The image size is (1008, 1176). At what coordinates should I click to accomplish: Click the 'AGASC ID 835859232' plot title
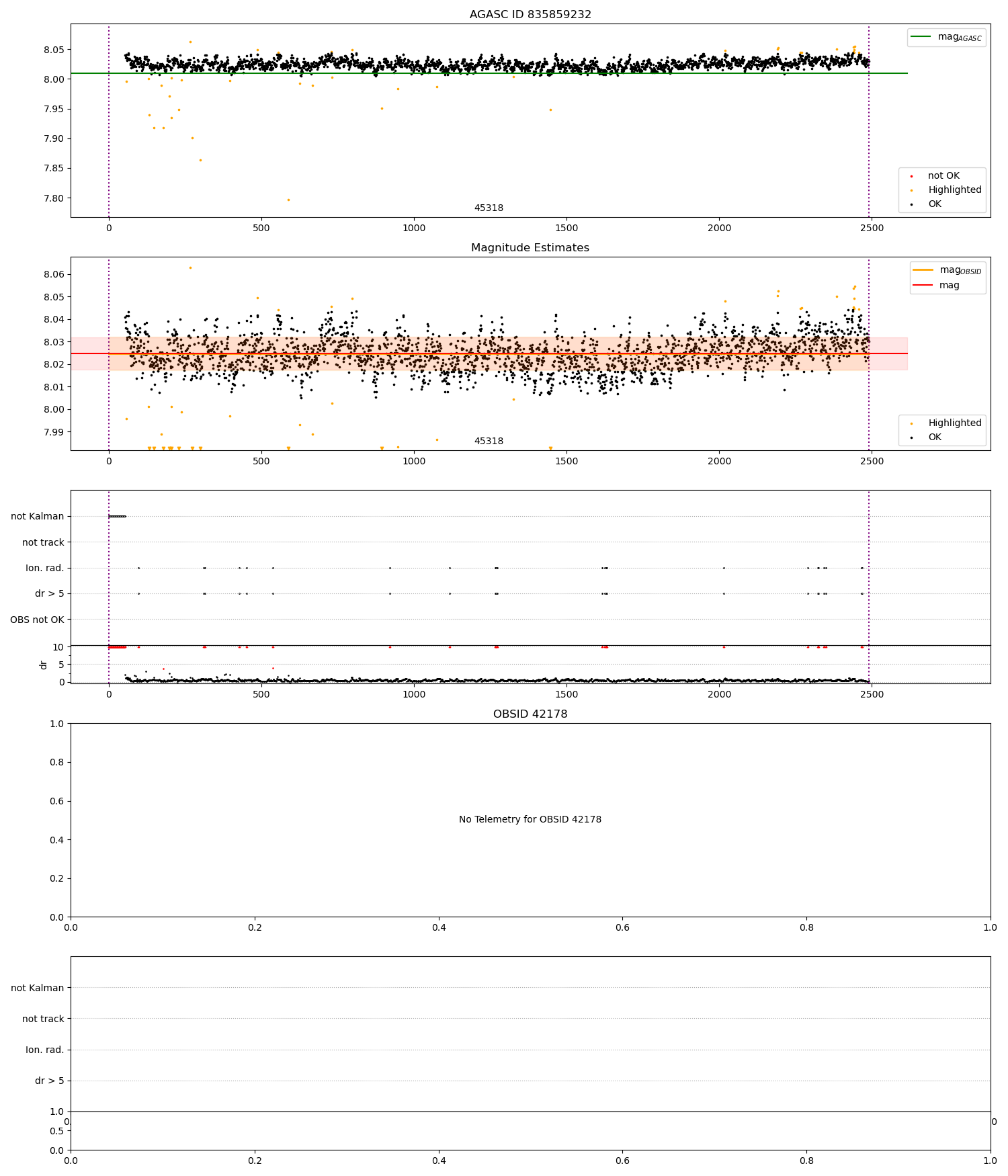click(530, 15)
